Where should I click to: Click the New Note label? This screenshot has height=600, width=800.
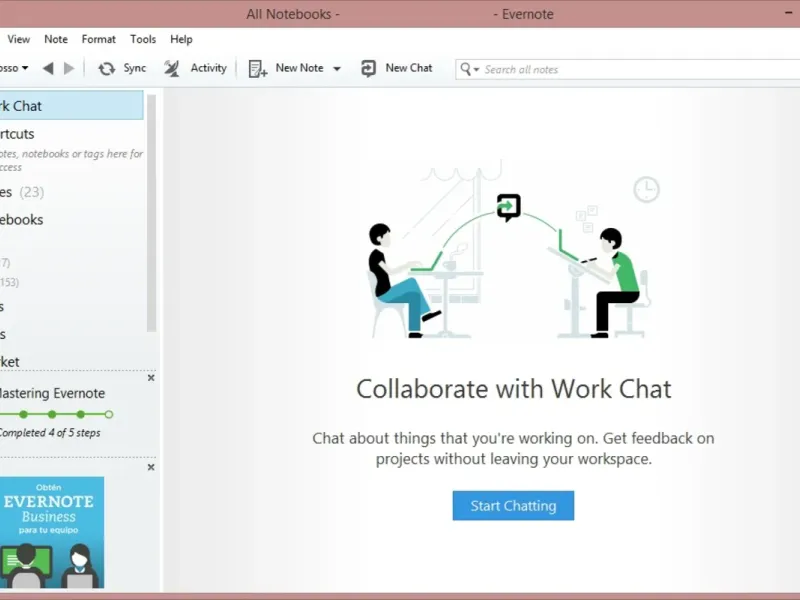point(299,68)
